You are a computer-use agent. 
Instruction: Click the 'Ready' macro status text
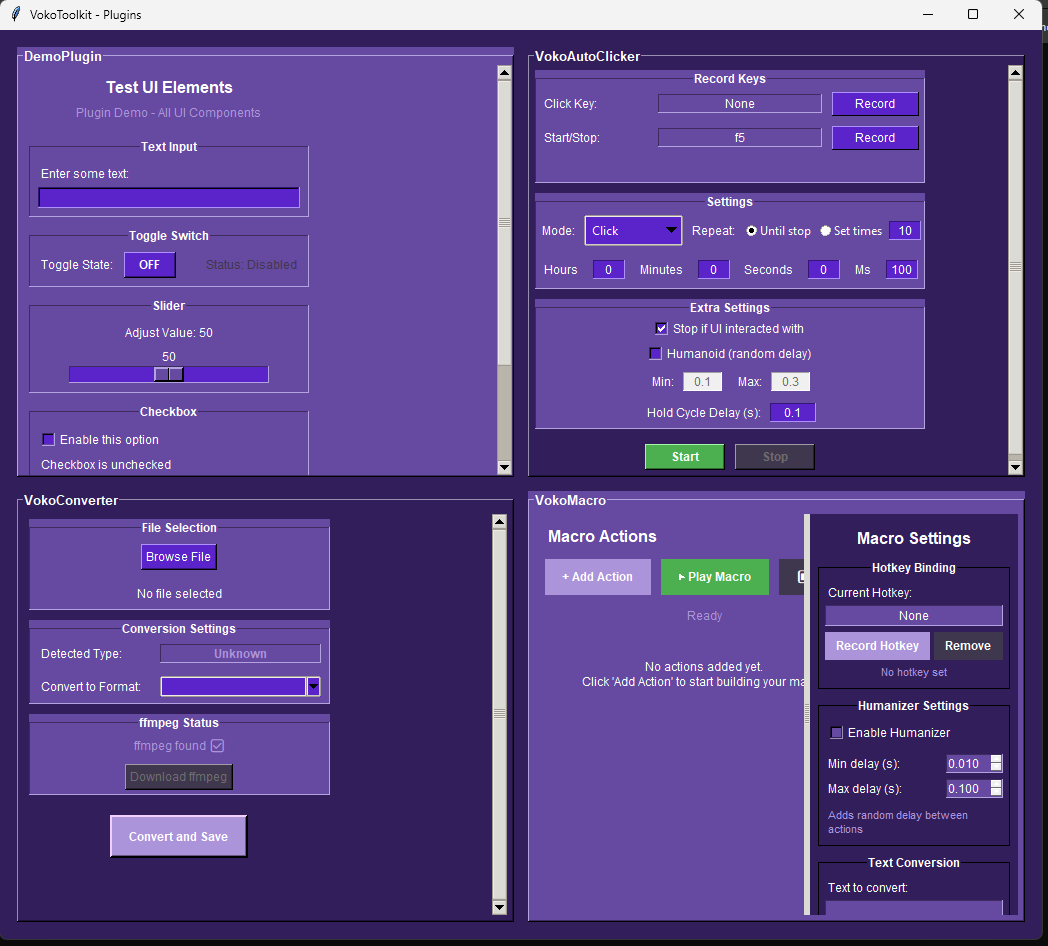point(704,616)
